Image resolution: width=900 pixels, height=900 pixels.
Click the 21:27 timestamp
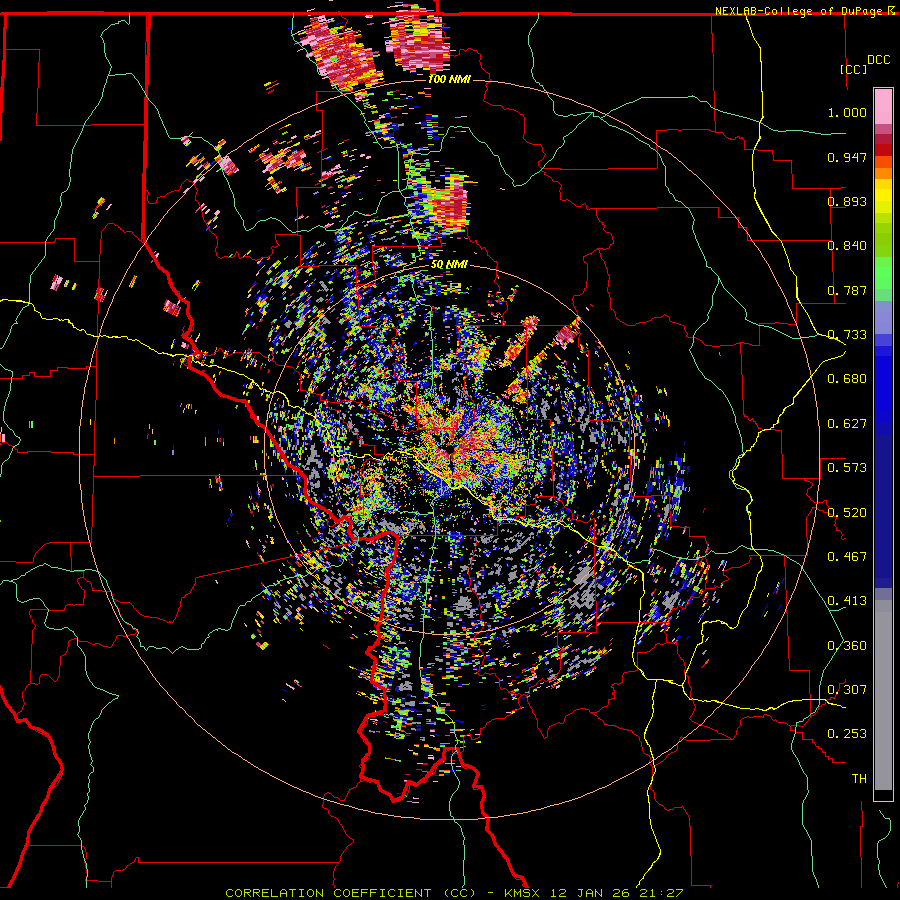pyautogui.click(x=663, y=893)
